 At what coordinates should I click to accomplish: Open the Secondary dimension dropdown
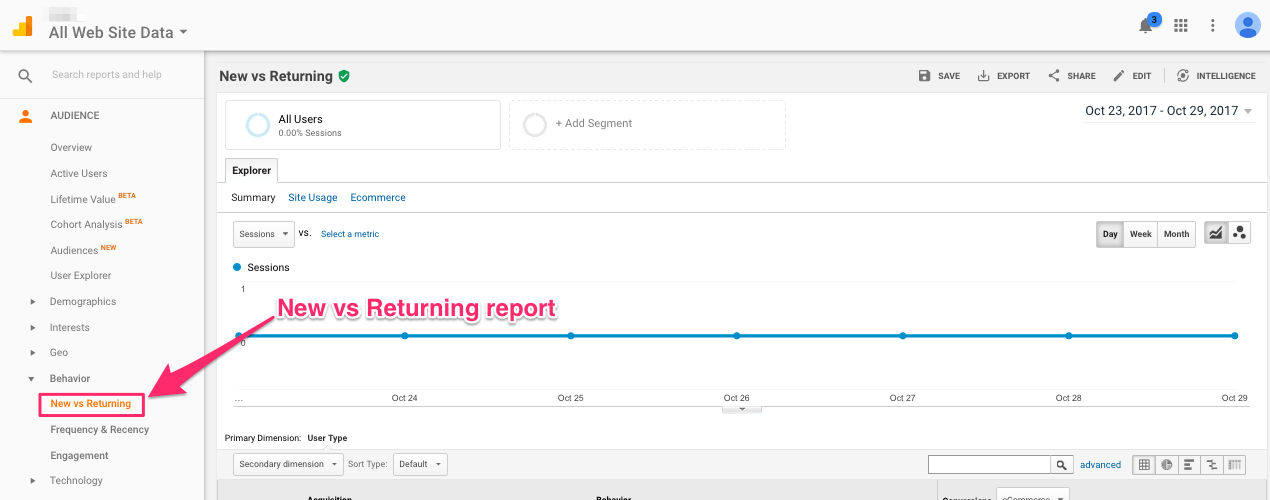pyautogui.click(x=288, y=464)
